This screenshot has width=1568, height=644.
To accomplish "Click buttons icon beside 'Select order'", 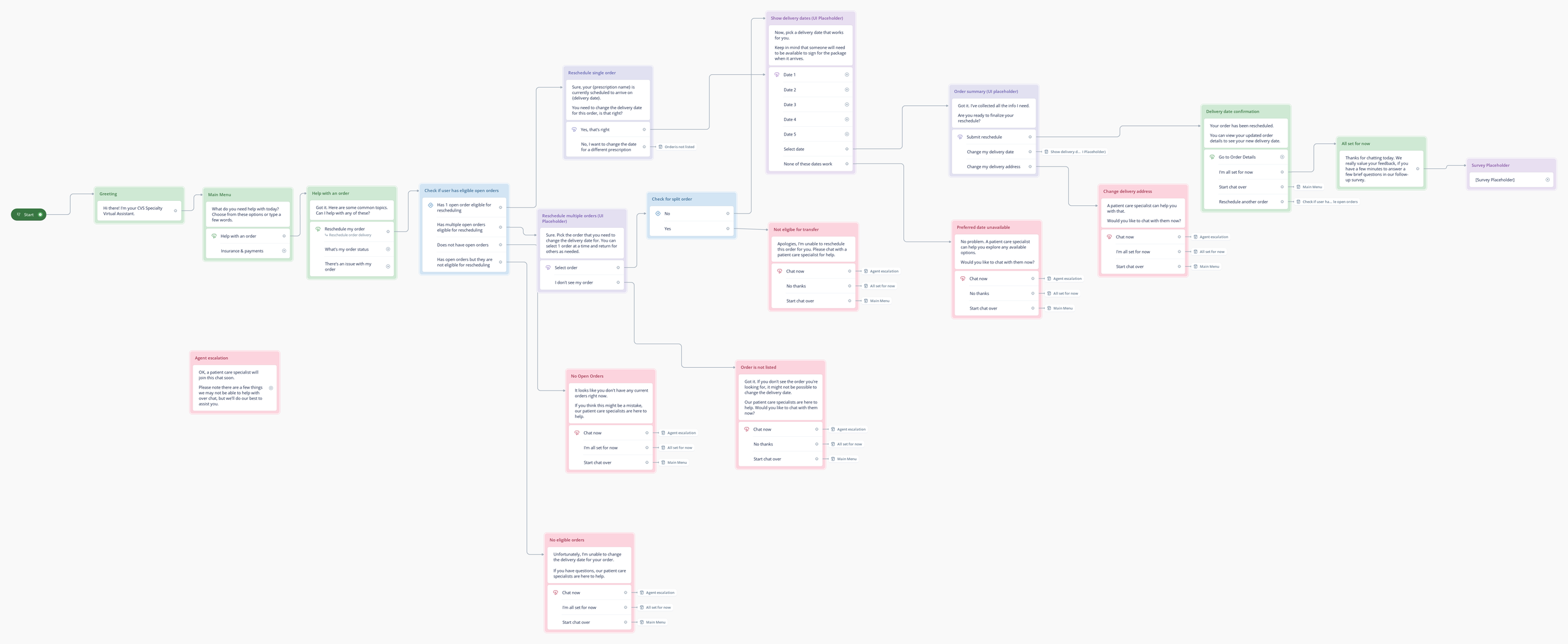I will pyautogui.click(x=548, y=268).
